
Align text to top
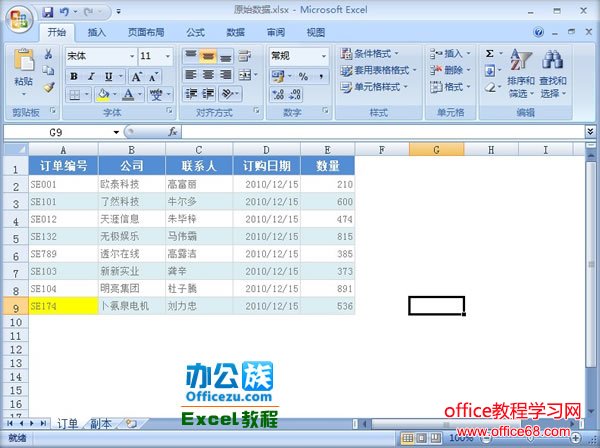190,56
